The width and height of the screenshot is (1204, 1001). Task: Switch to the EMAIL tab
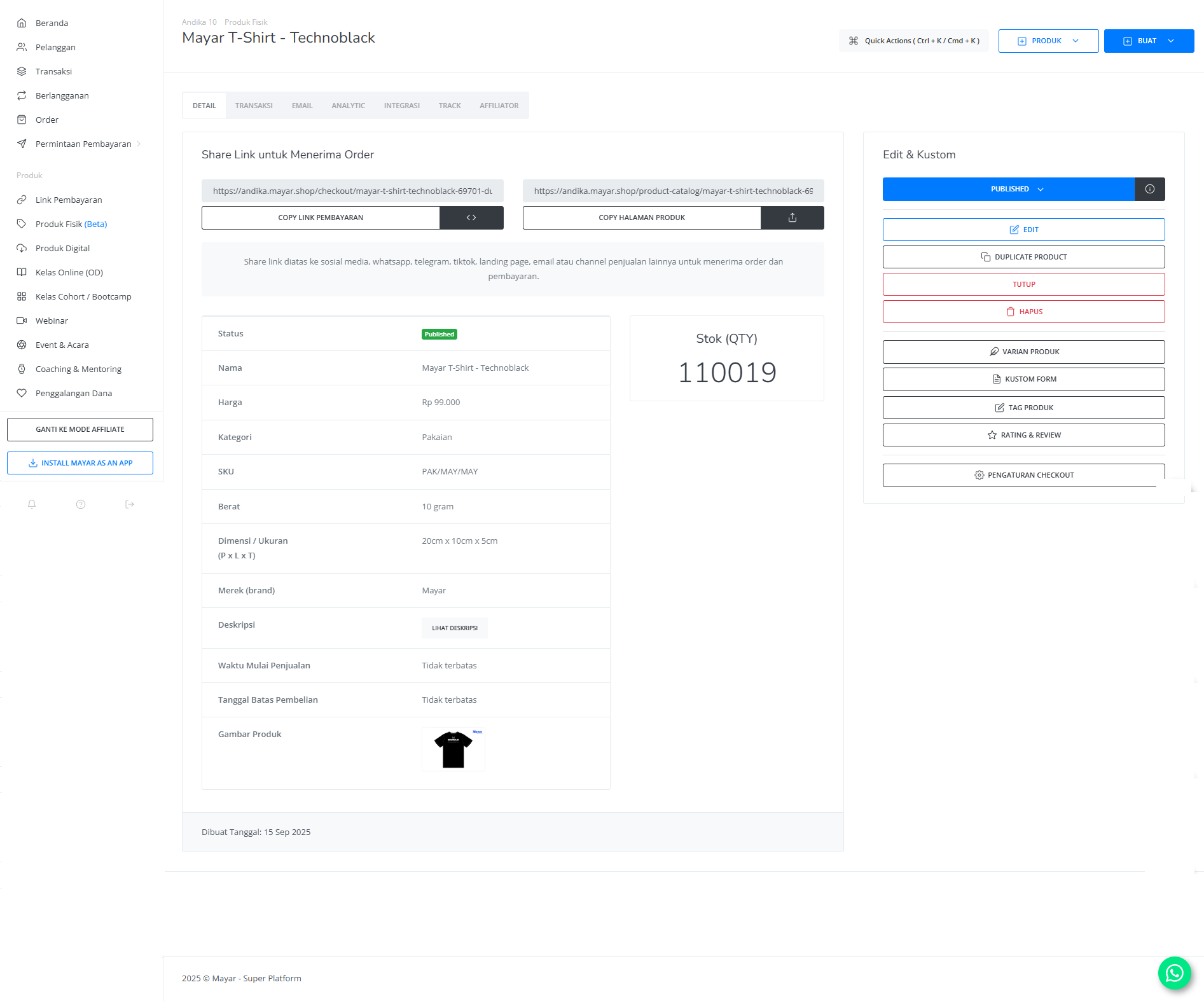(x=302, y=106)
